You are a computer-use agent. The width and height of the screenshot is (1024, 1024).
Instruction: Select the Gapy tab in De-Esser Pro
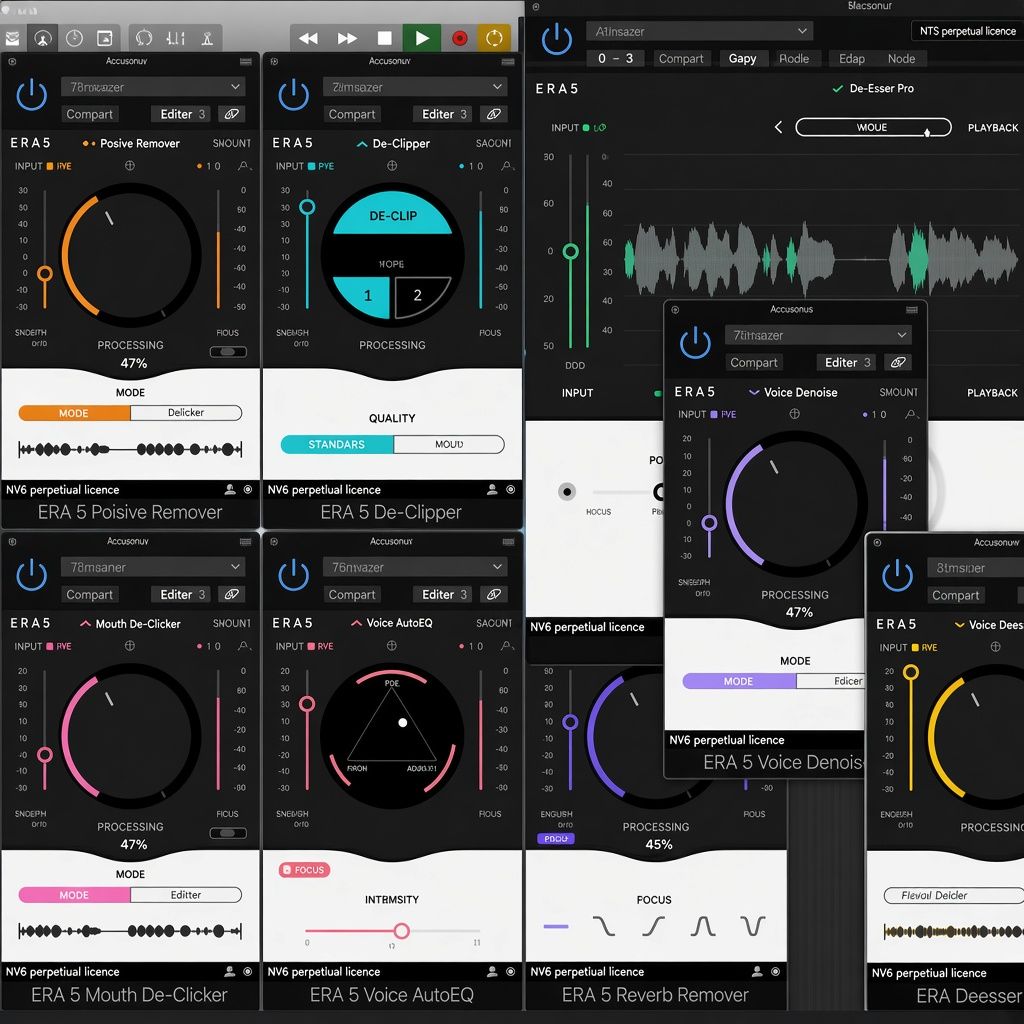[x=743, y=59]
